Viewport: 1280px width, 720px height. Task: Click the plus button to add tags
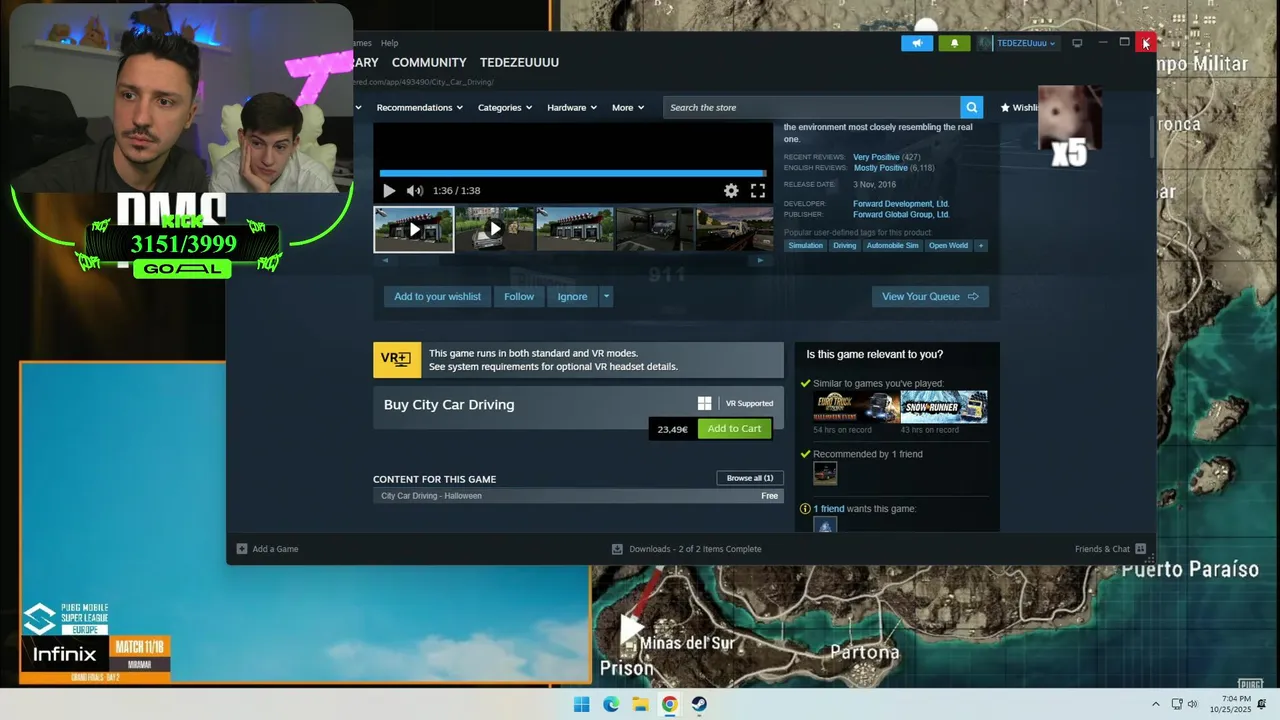coord(980,245)
